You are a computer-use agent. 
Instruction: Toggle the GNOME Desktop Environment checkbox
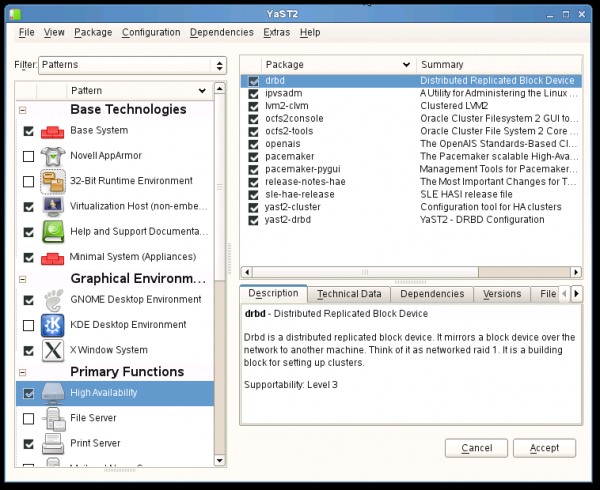pyautogui.click(x=28, y=300)
